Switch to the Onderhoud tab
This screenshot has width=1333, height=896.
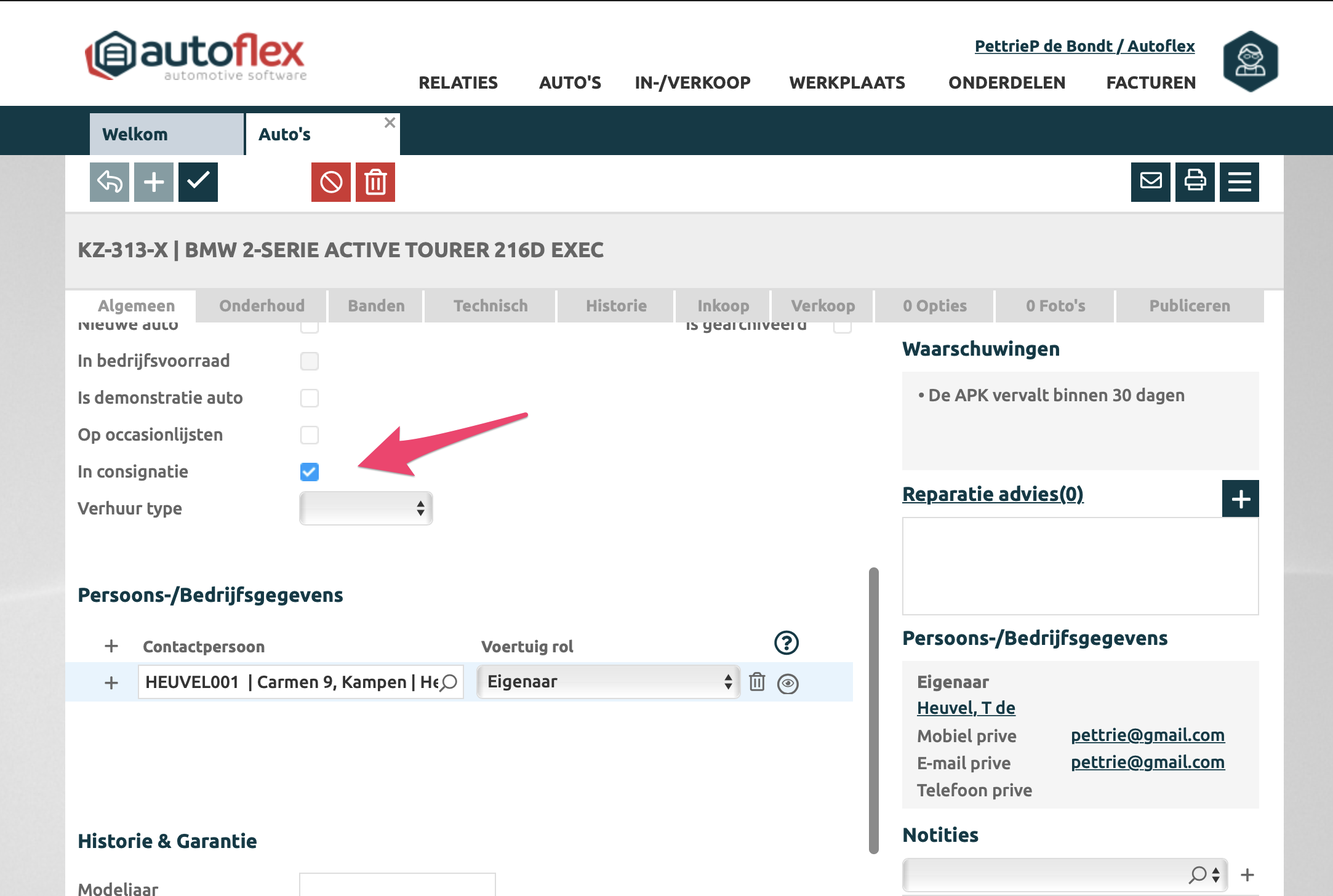262,306
